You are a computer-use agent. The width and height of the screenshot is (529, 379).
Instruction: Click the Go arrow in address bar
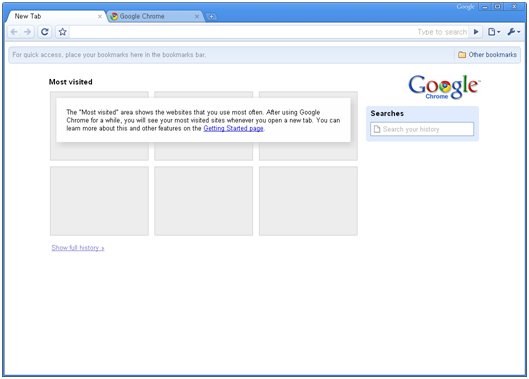coord(476,32)
